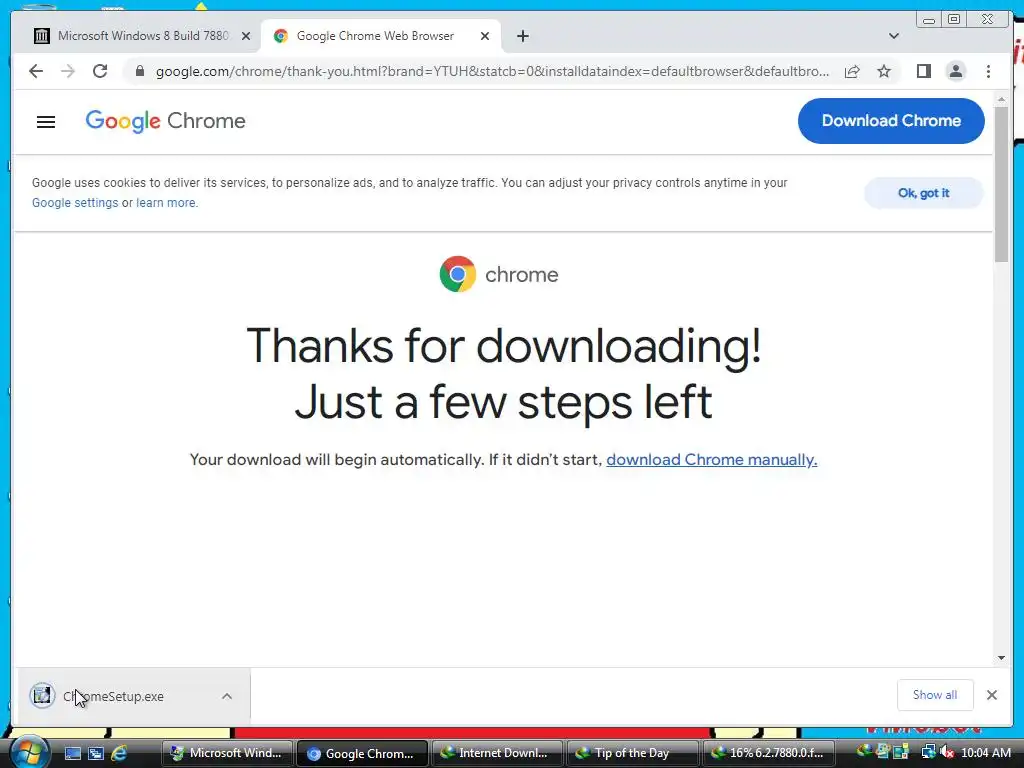Click the 10:04 AM clock
The width and height of the screenshot is (1024, 768).
click(x=985, y=752)
